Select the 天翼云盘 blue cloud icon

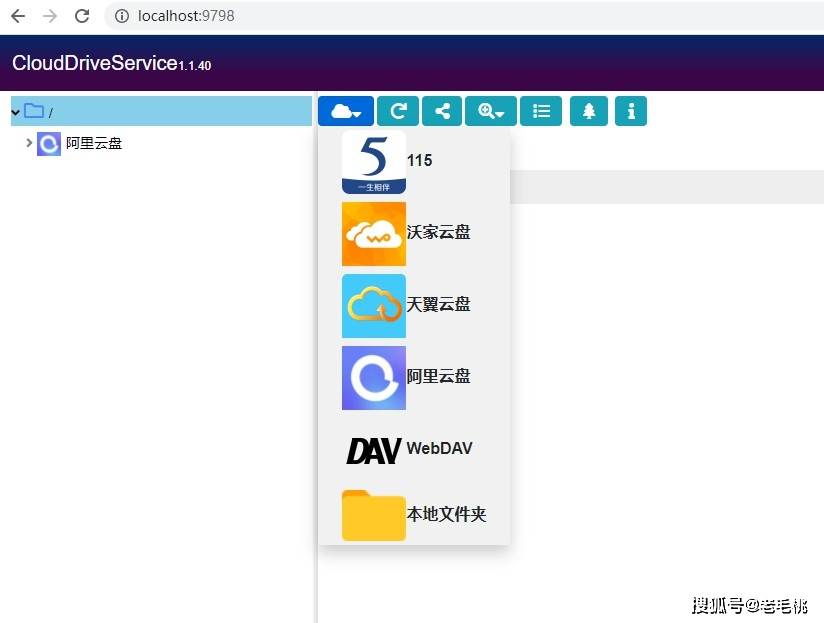(374, 306)
